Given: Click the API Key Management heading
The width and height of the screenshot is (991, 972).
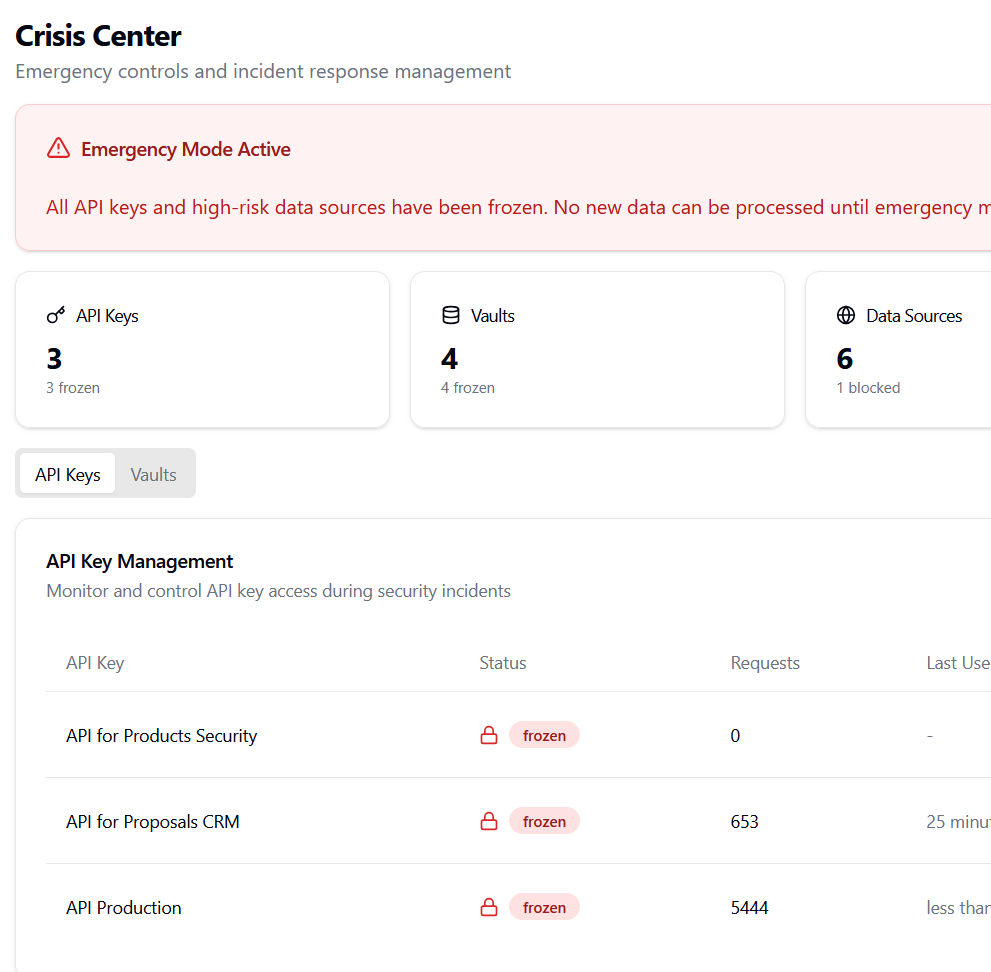Looking at the screenshot, I should pos(140,561).
